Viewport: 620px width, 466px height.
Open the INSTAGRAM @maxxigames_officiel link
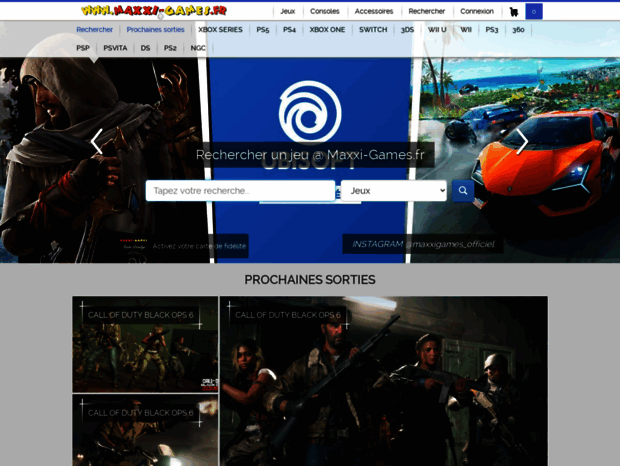tap(423, 244)
